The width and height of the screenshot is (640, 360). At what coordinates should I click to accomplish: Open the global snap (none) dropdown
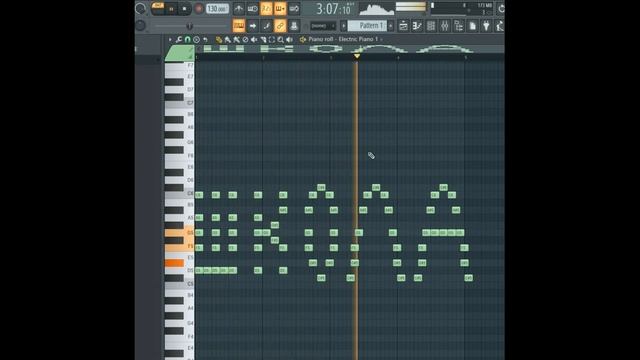coord(322,26)
